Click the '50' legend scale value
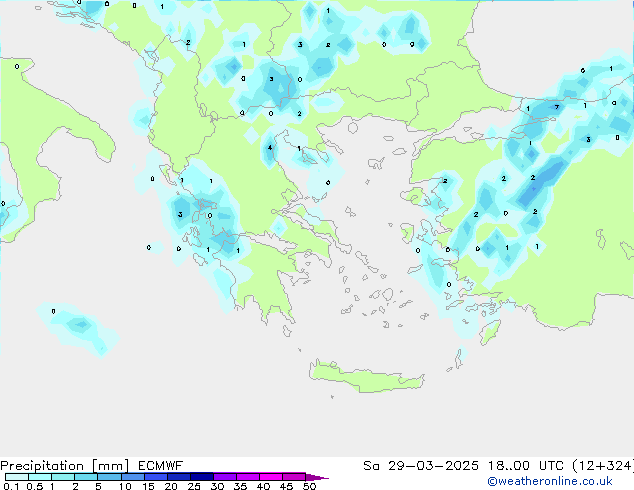The width and height of the screenshot is (634, 490). [x=309, y=486]
